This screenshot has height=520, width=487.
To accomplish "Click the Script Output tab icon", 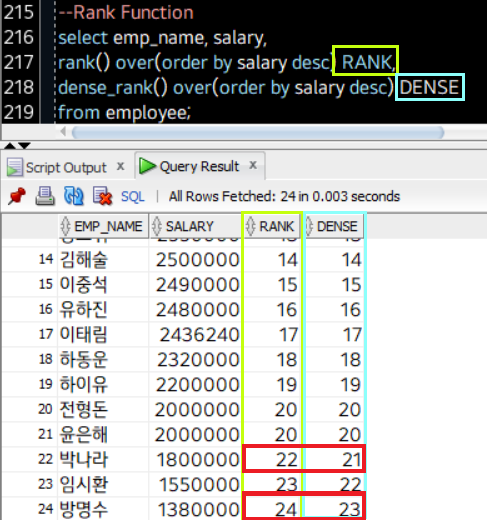I will pyautogui.click(x=15, y=167).
